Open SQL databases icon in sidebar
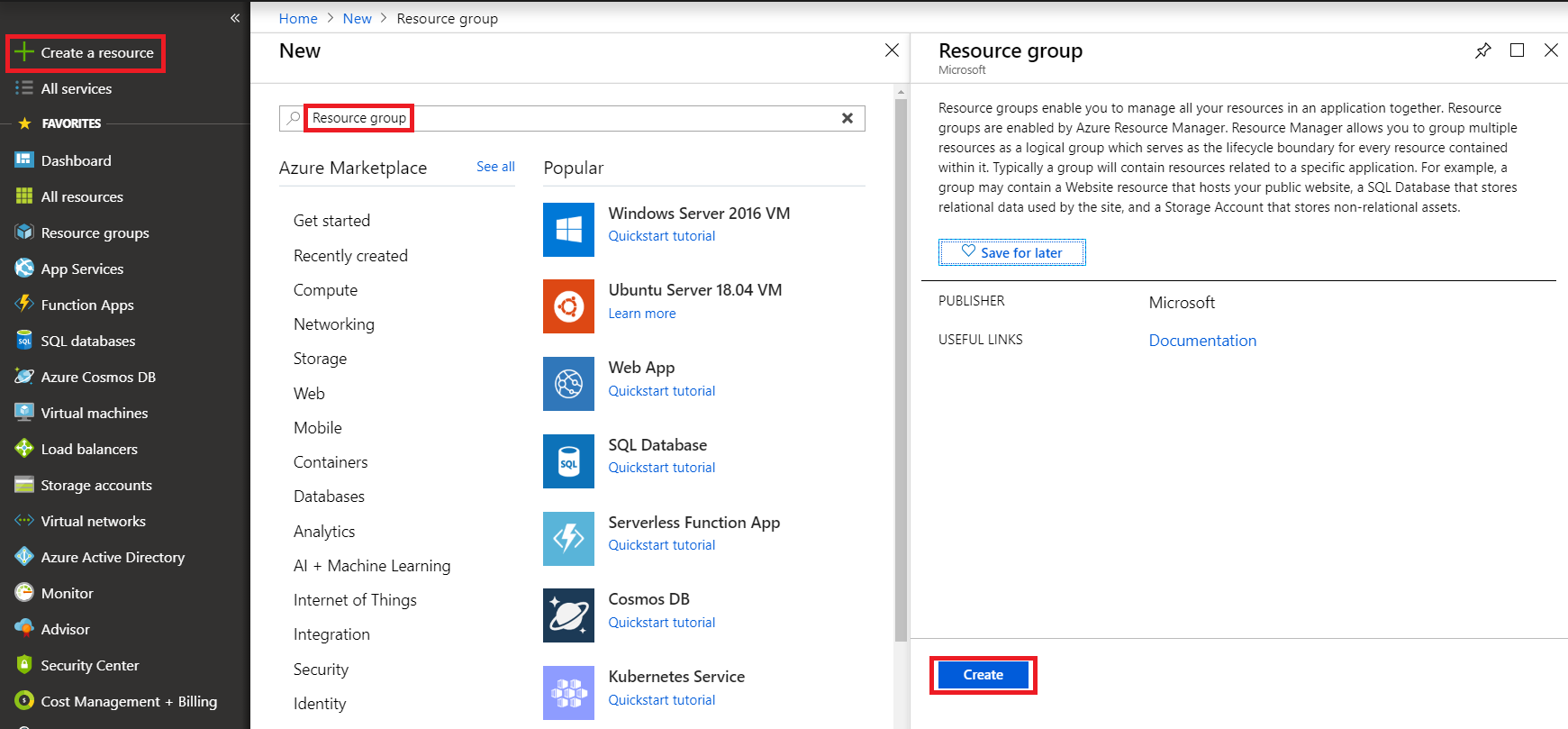Image resolution: width=1568 pixels, height=729 pixels. [x=24, y=341]
